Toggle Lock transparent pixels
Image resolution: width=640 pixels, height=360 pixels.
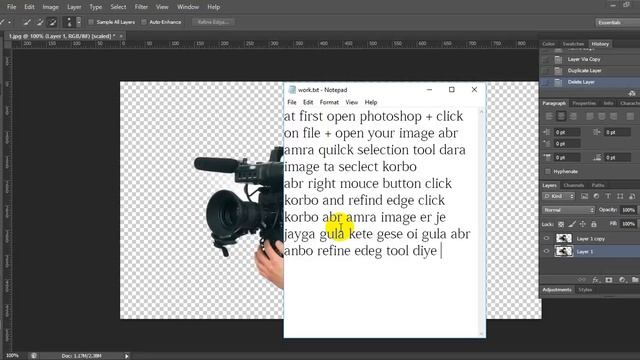coord(561,224)
